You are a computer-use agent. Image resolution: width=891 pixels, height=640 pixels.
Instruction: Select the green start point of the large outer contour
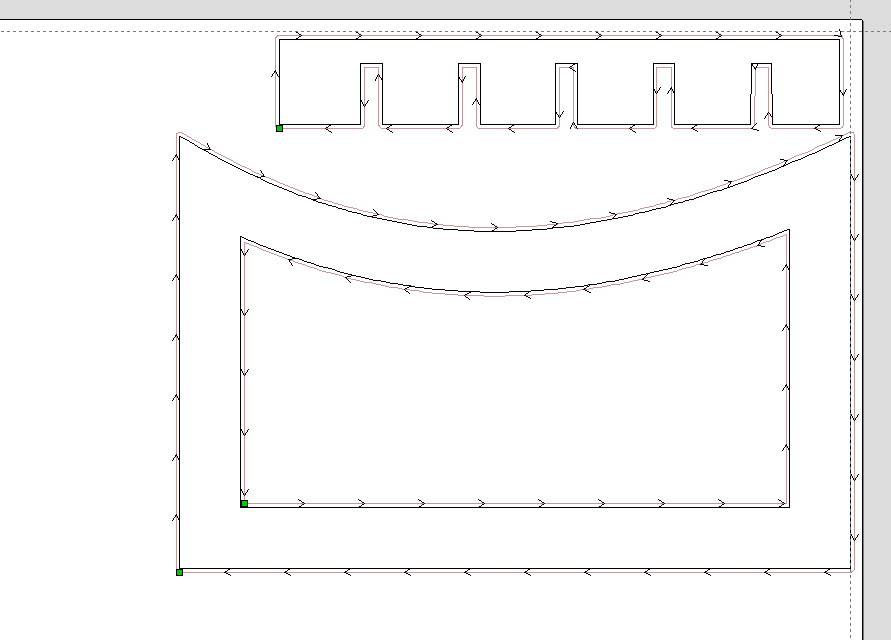click(x=180, y=572)
